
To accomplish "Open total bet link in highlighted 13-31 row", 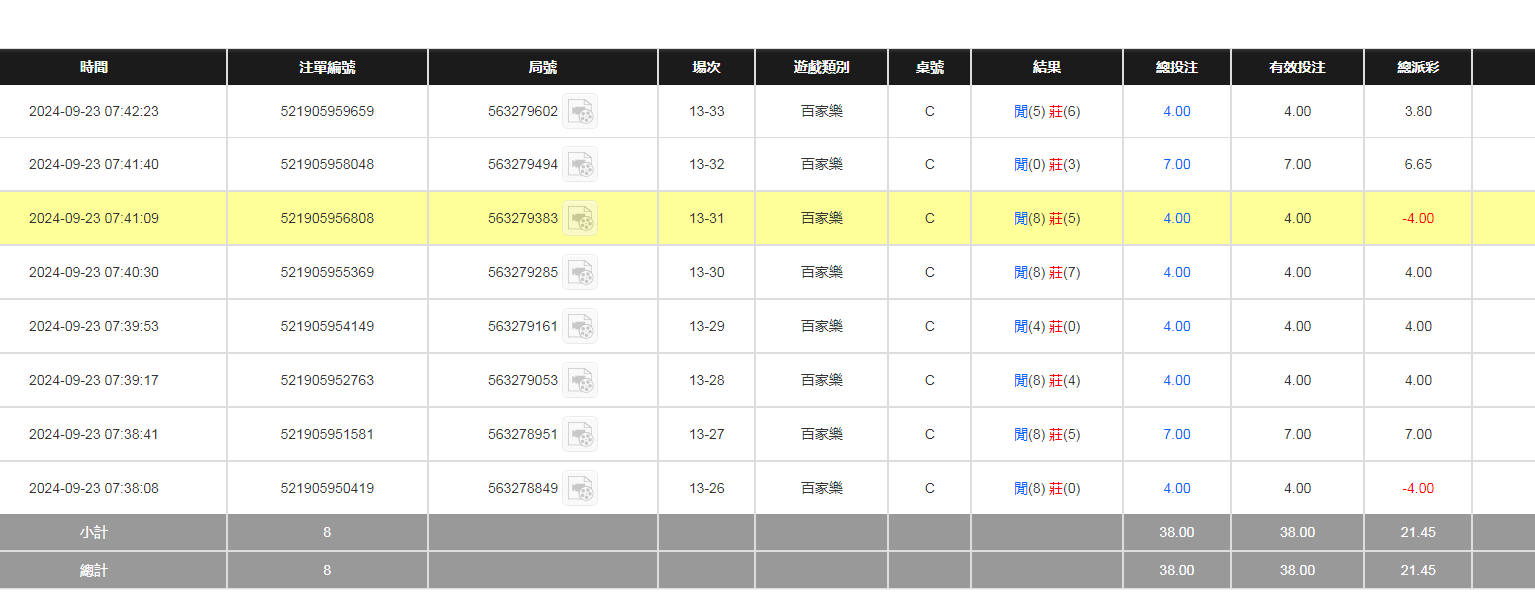I will pyautogui.click(x=1177, y=219).
